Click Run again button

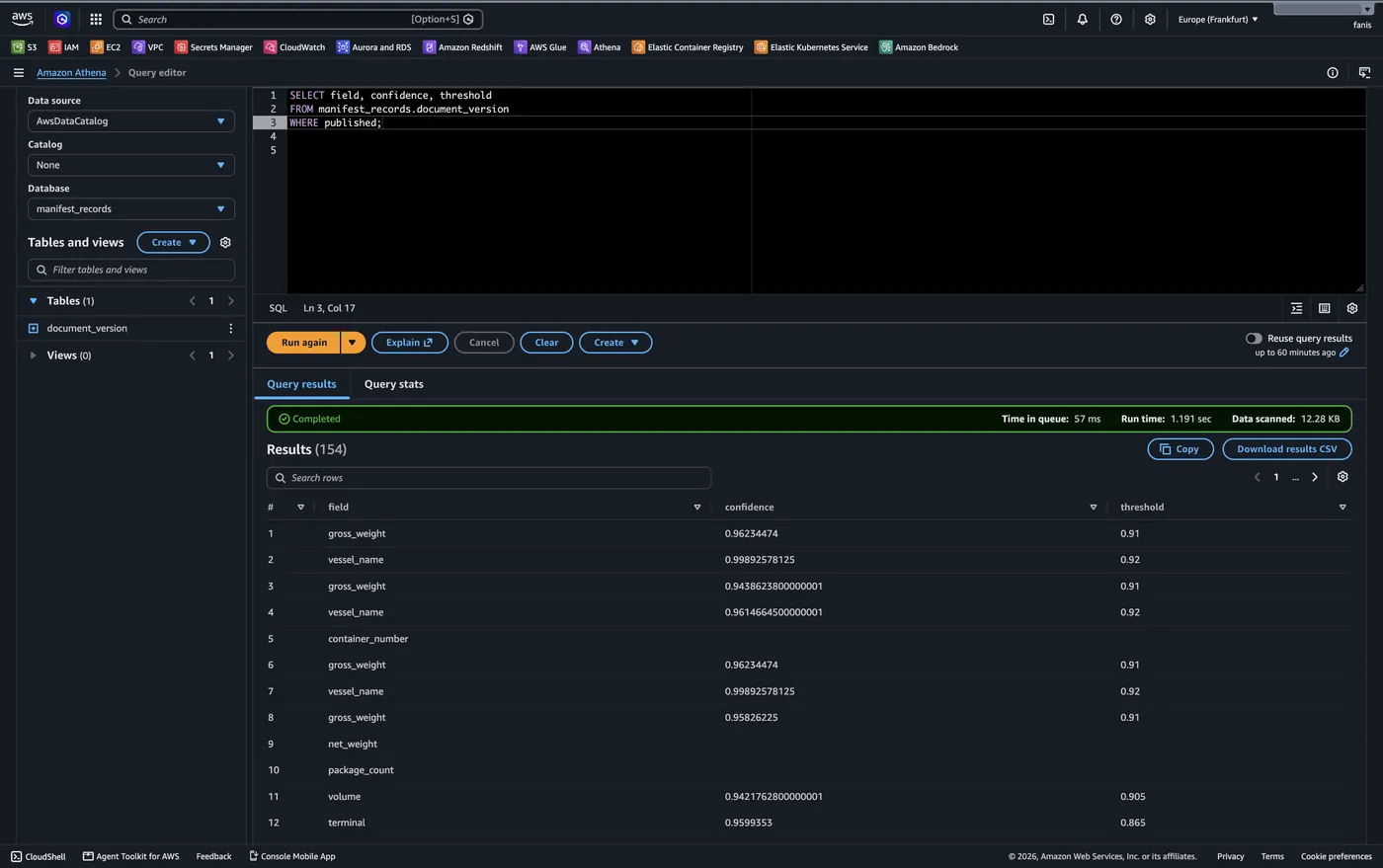[x=303, y=343]
